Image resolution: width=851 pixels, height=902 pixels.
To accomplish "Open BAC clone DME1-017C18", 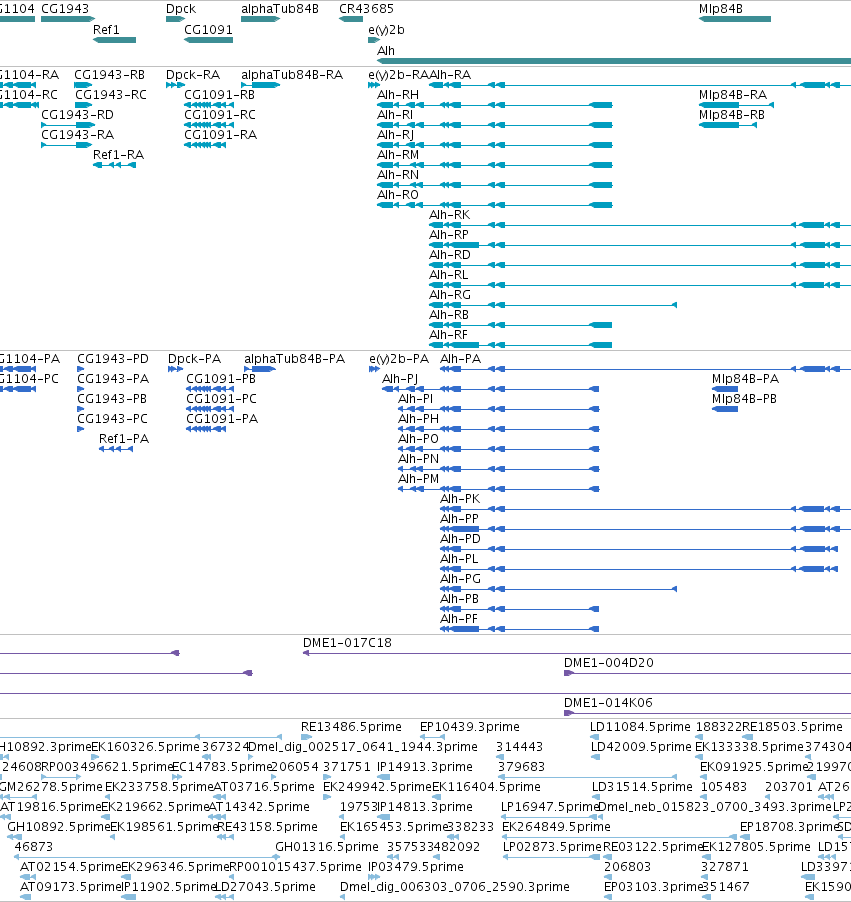I will [577, 653].
